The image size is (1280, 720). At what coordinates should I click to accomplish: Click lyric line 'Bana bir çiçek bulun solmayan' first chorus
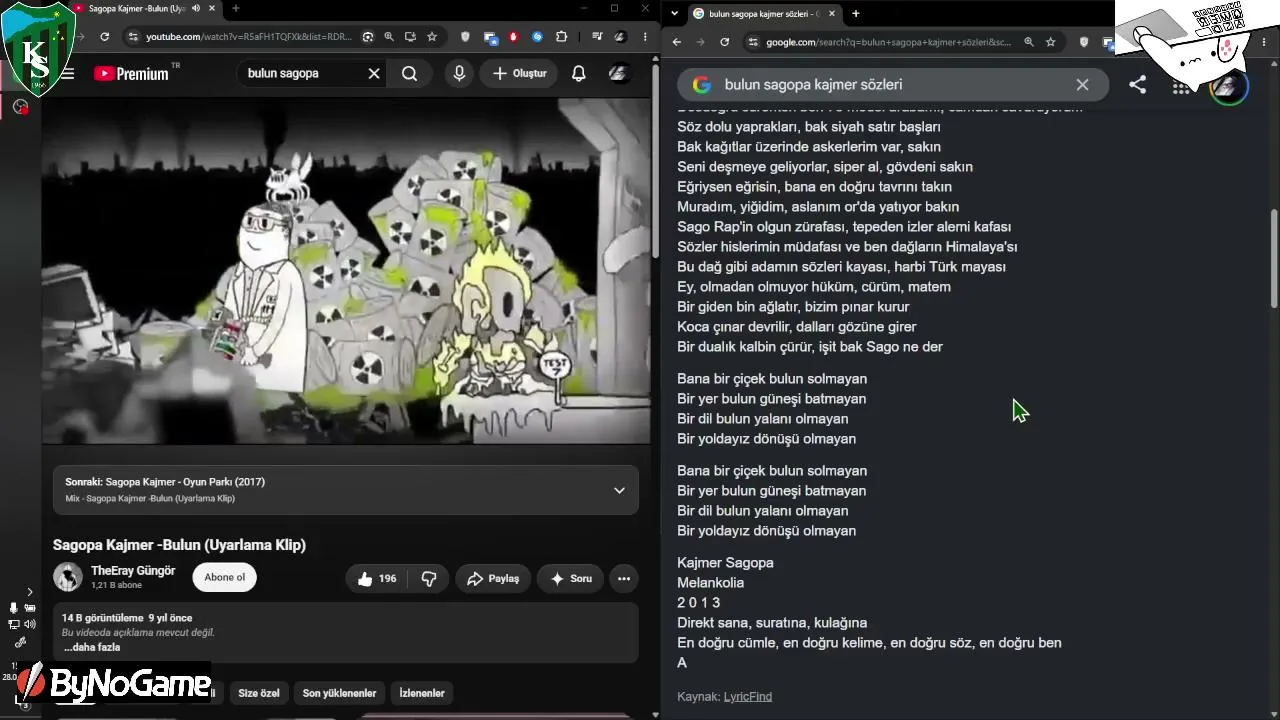(772, 379)
